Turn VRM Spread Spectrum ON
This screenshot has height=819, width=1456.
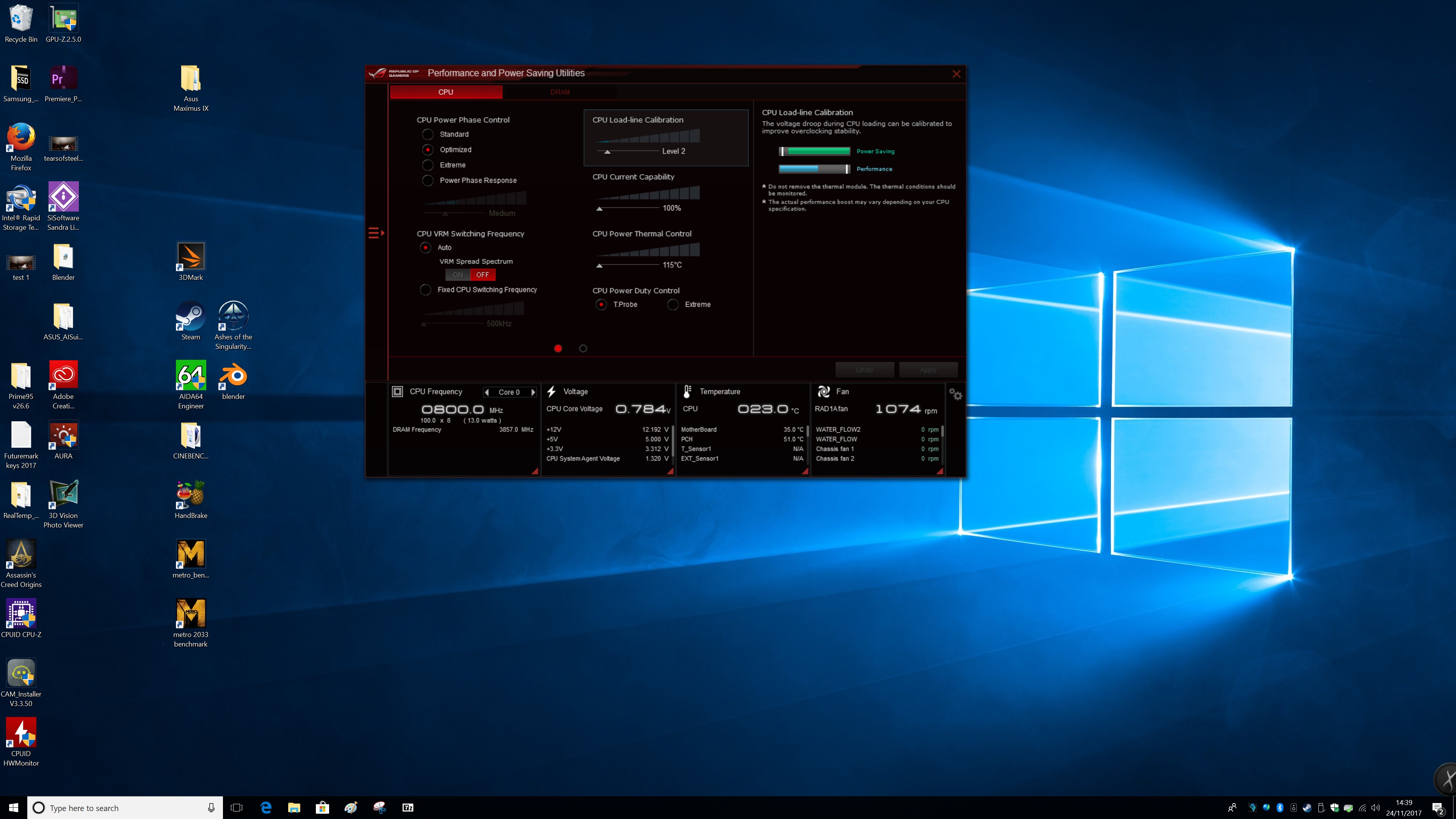[x=458, y=275]
